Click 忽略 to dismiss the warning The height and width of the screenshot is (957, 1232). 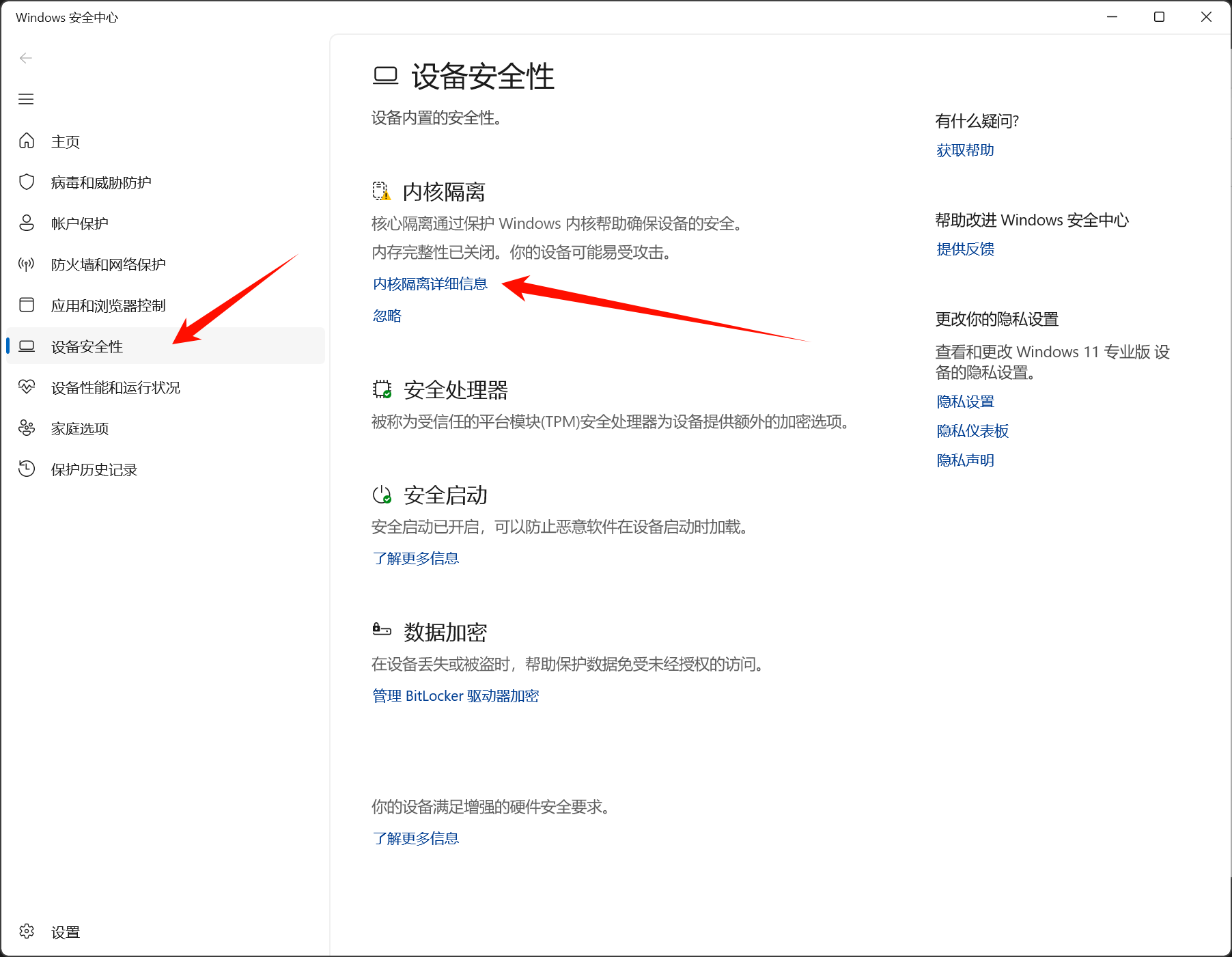click(387, 316)
